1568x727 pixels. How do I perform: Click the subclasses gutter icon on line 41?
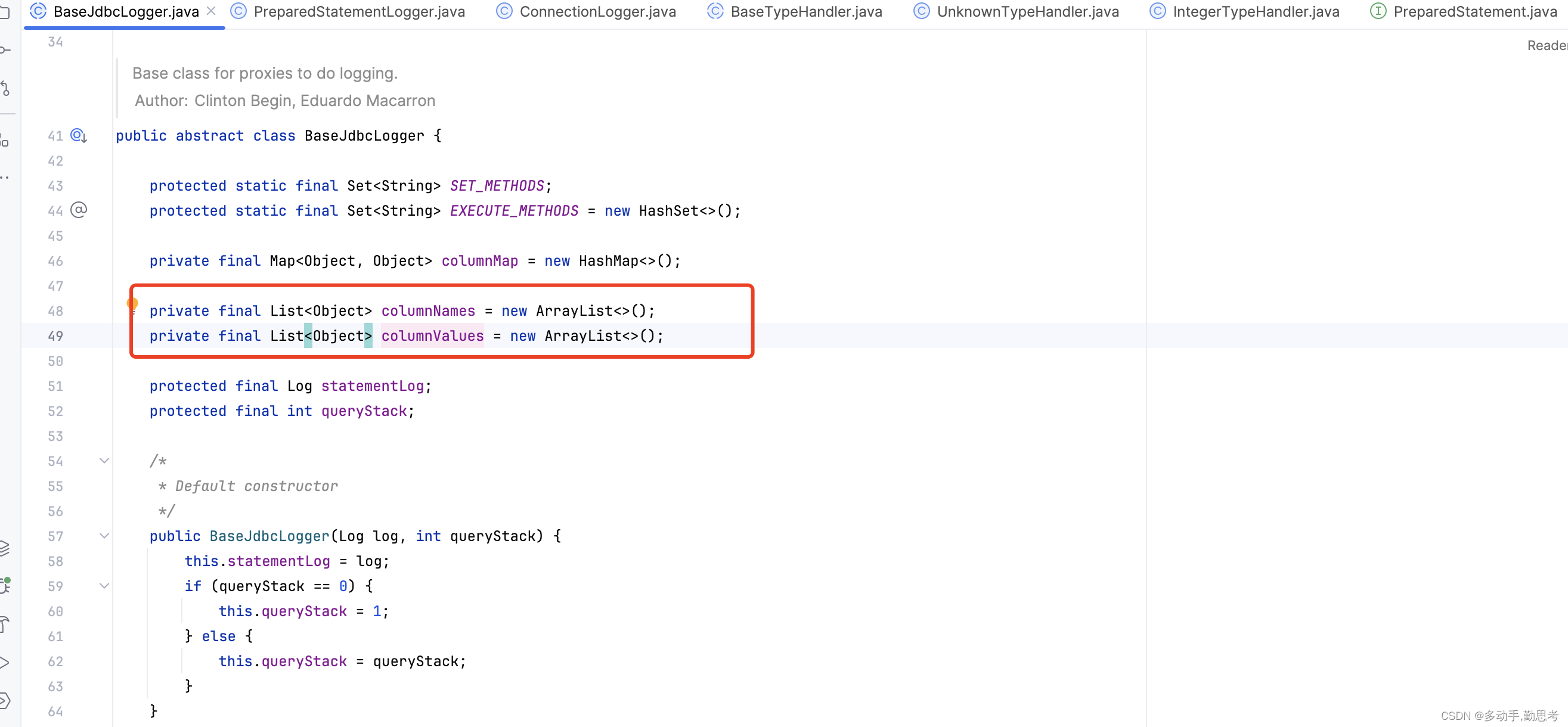click(x=79, y=135)
